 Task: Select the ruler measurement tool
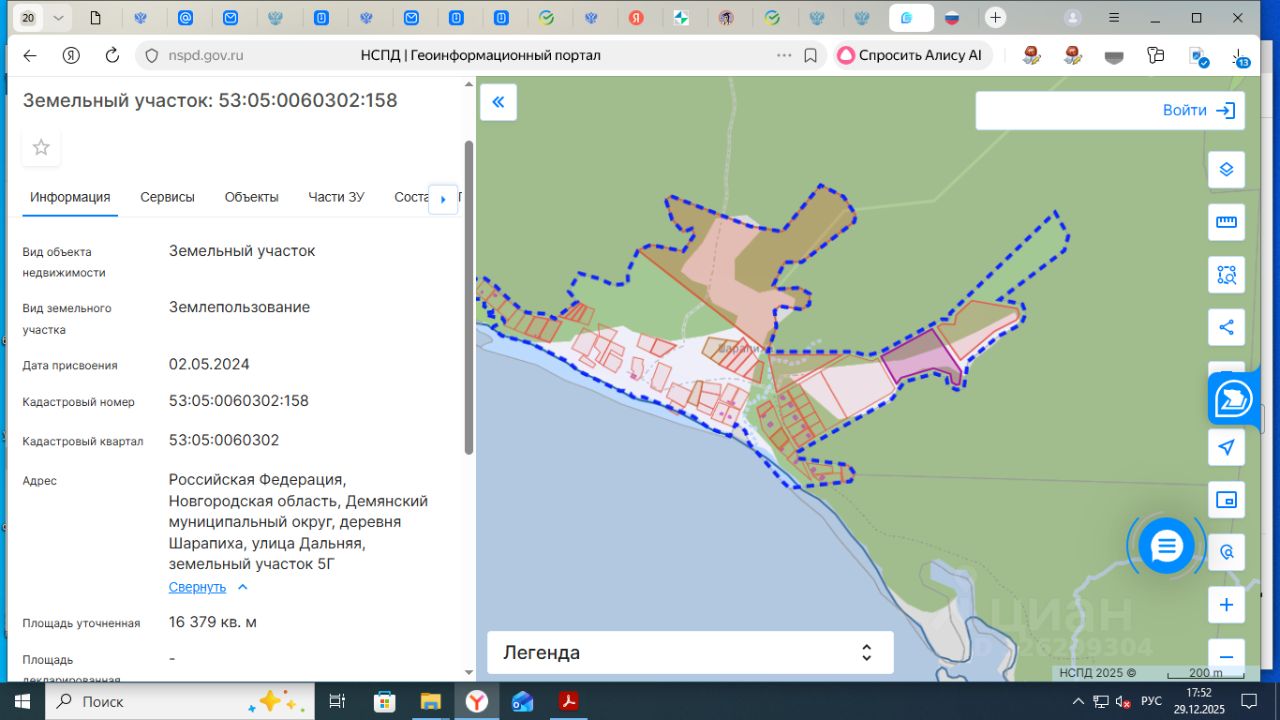1226,222
